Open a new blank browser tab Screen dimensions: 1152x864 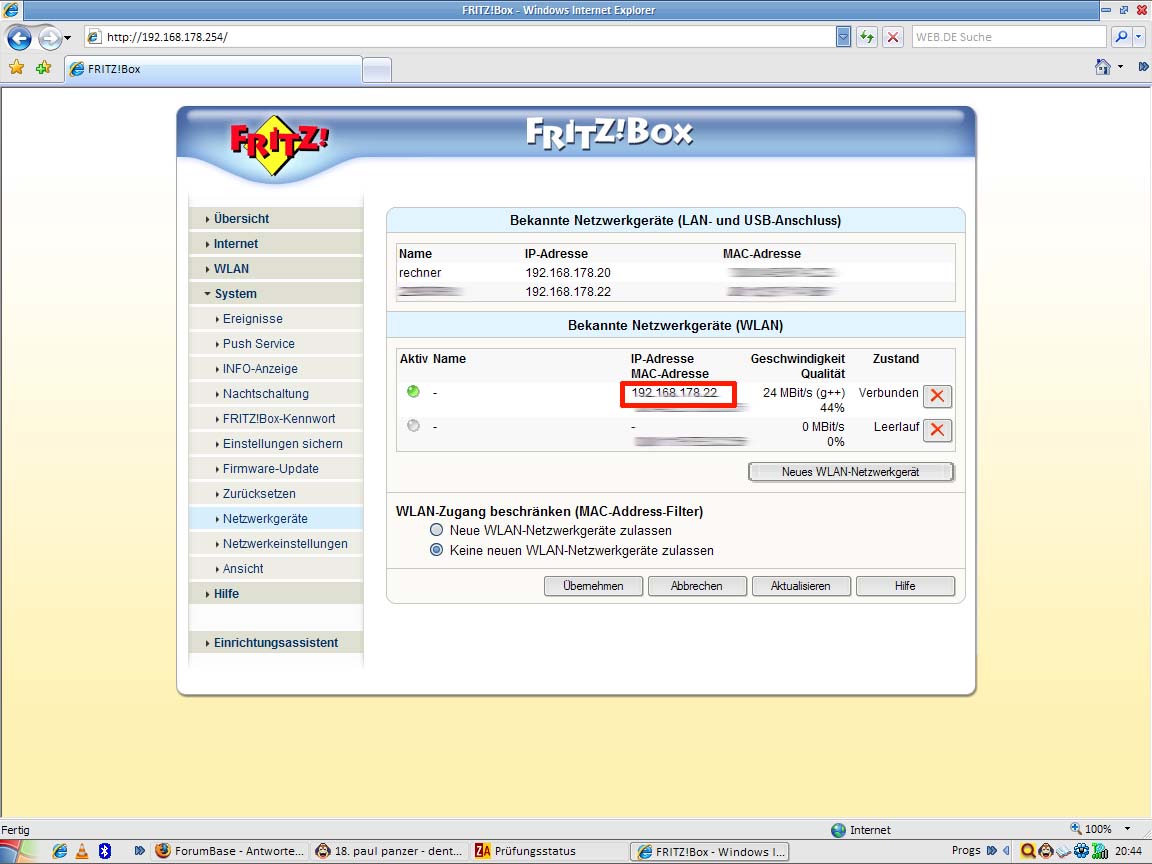[x=377, y=70]
